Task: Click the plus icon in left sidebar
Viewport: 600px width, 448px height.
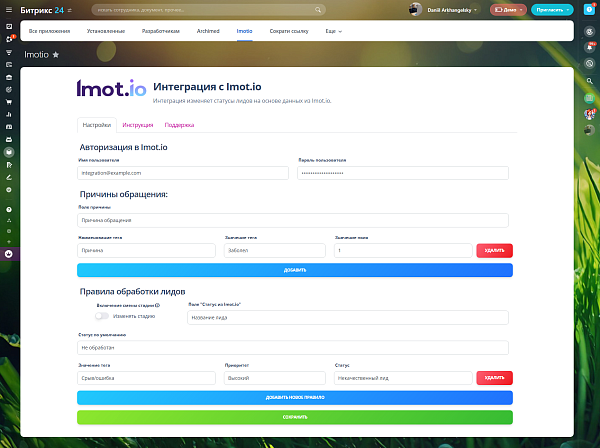Action: point(9,242)
